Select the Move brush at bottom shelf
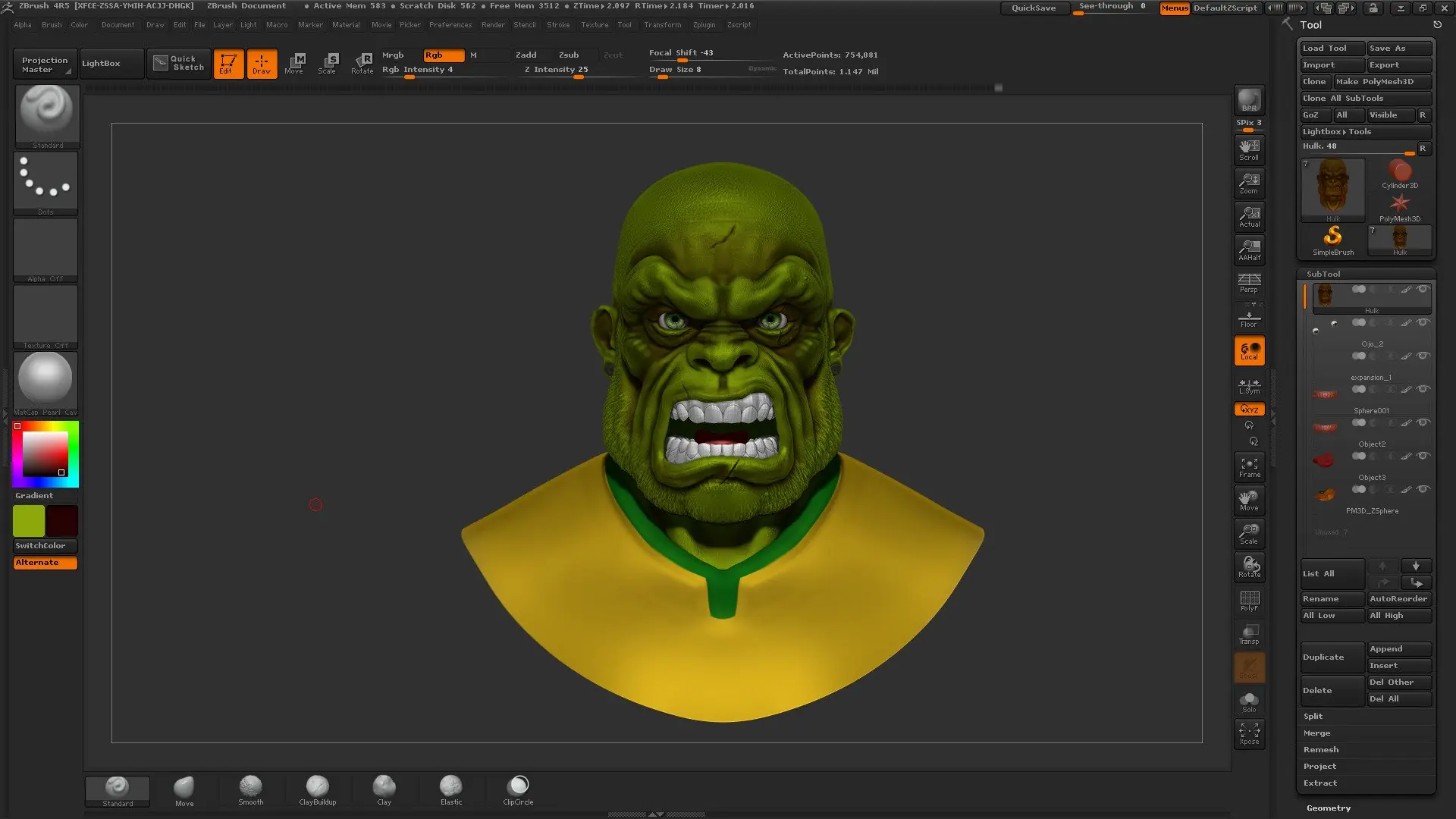This screenshot has width=1456, height=819. pos(184,791)
